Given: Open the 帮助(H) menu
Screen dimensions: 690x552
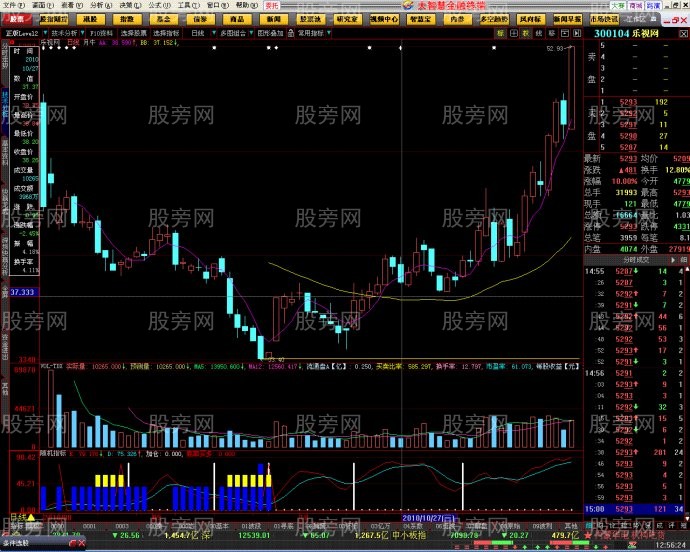Looking at the screenshot, I should click(x=246, y=5).
